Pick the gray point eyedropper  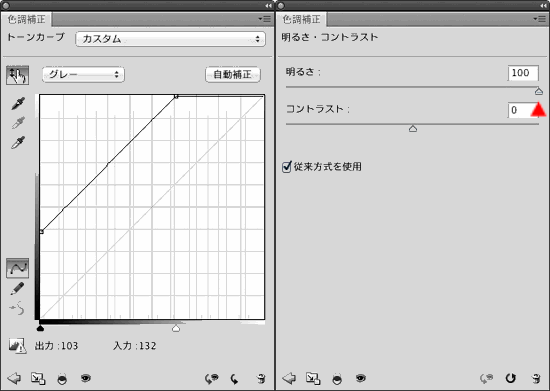pos(18,123)
